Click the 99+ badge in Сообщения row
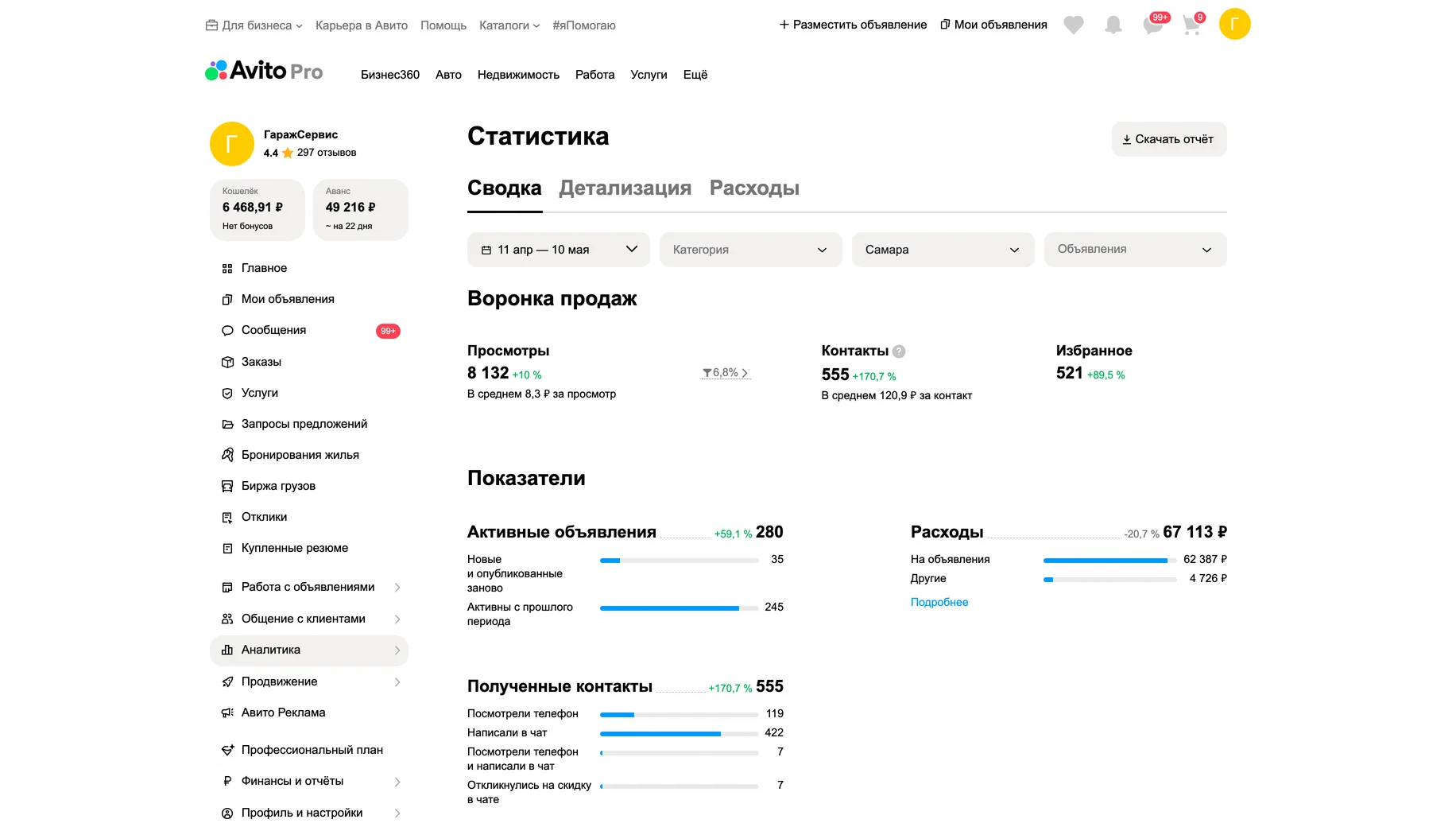This screenshot has width=1456, height=827. pos(388,331)
